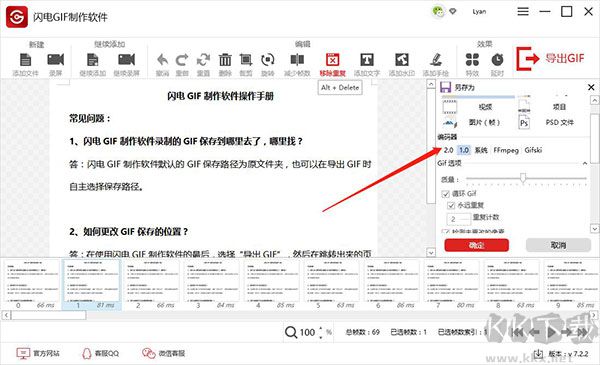Viewport: 600px width, 365px height.
Task: Click the undo arrow icon
Action: [163, 60]
